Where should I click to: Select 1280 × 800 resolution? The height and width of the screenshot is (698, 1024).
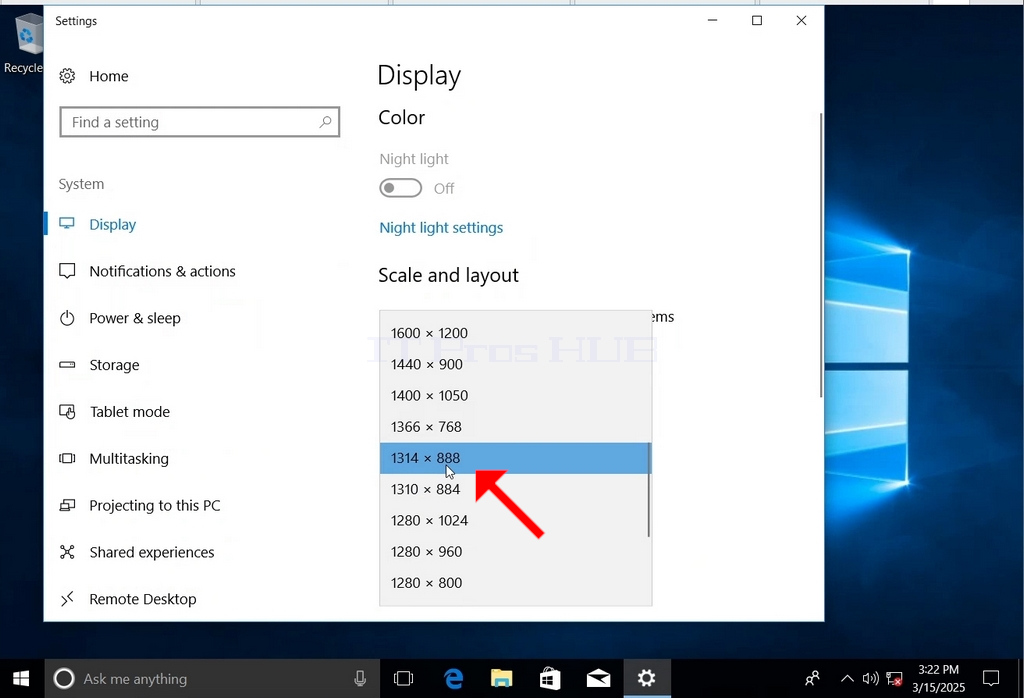point(515,583)
